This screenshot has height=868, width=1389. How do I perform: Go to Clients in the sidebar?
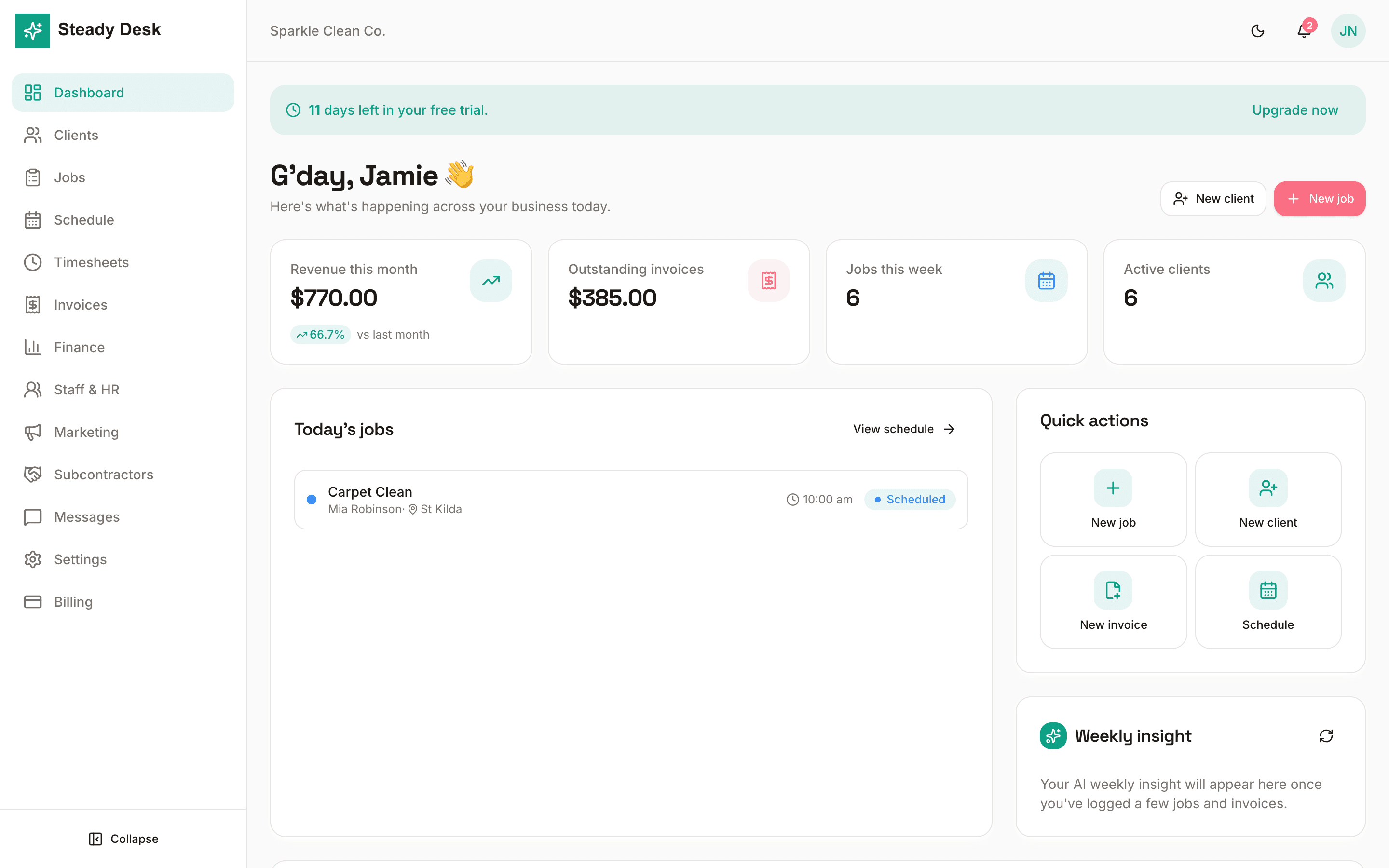pyautogui.click(x=123, y=135)
